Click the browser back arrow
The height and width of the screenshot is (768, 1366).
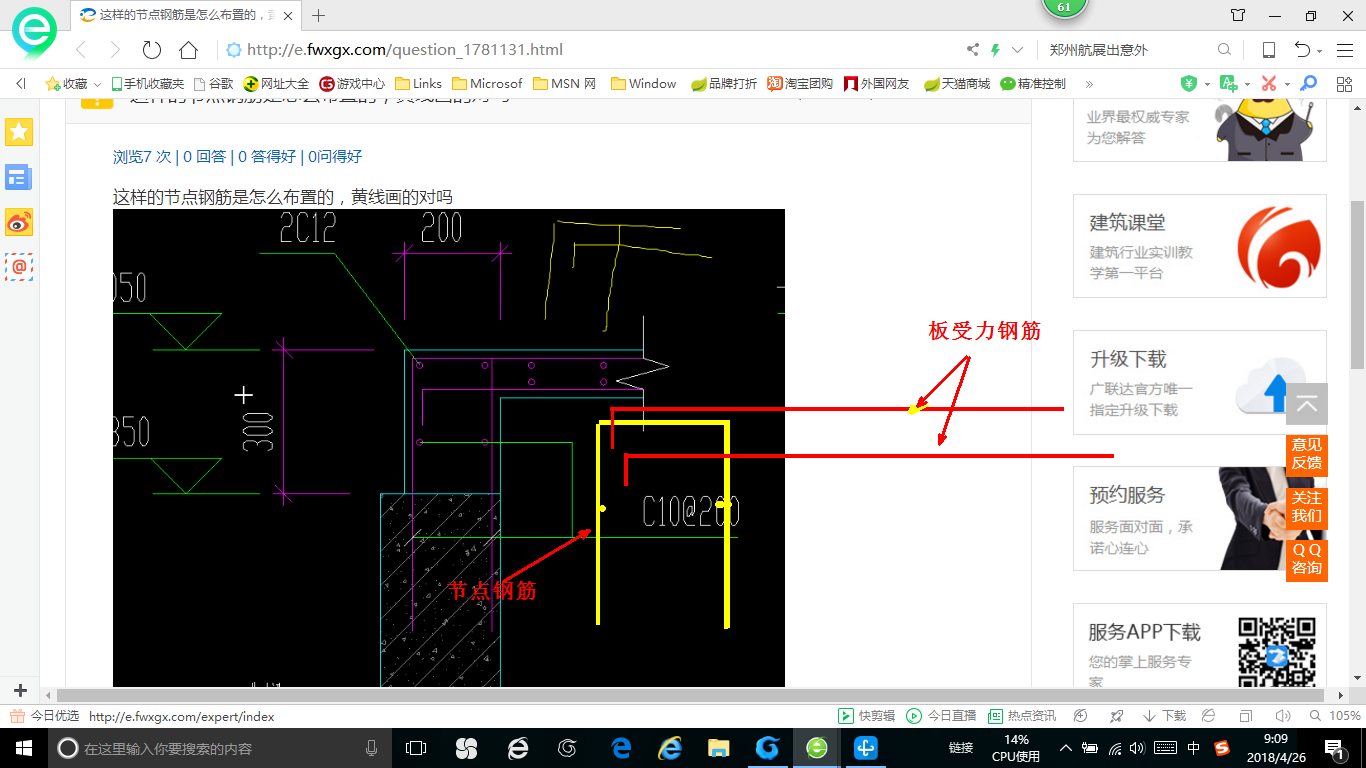tap(82, 50)
